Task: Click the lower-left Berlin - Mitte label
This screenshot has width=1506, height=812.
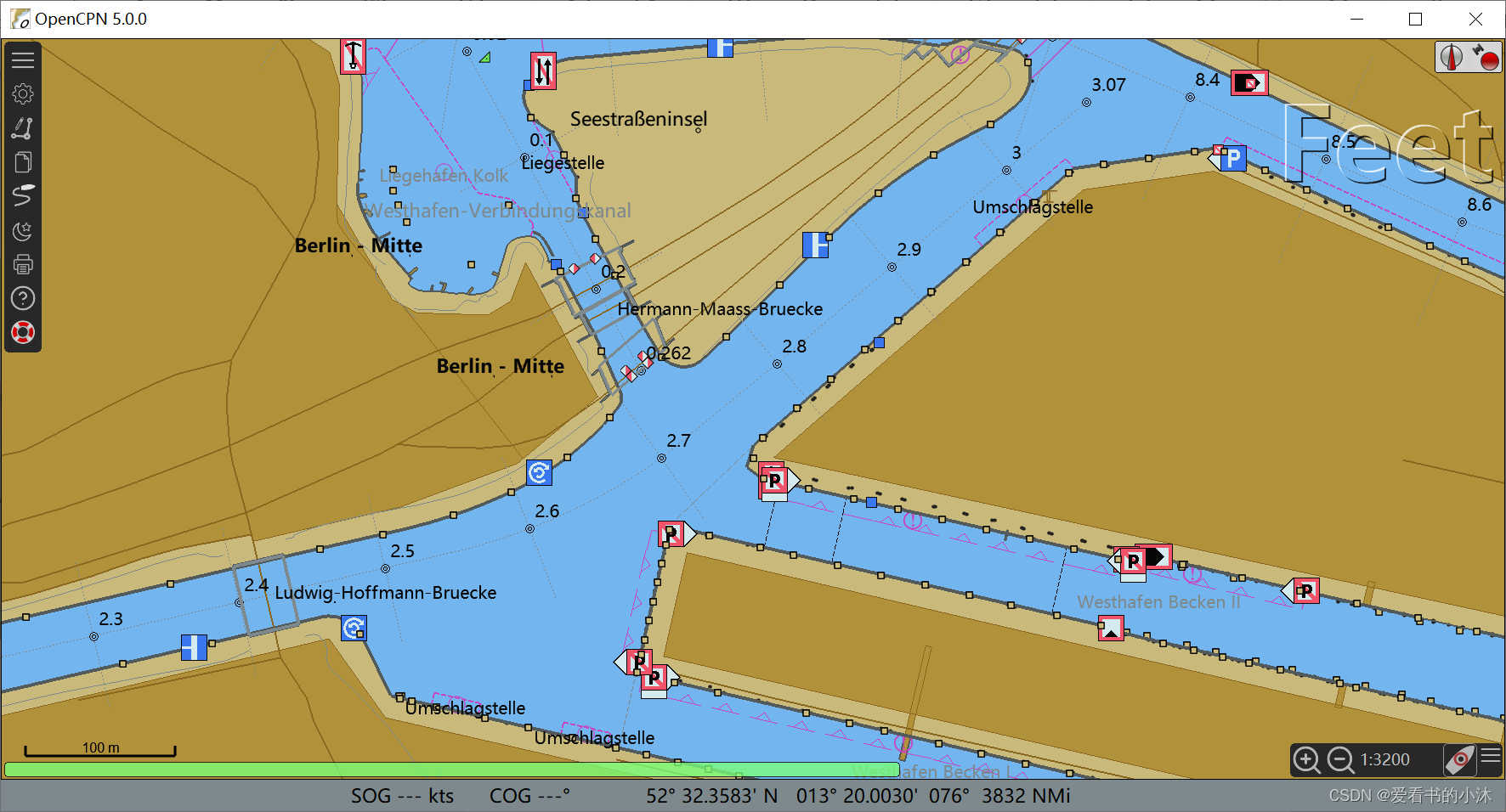Action: 500,366
